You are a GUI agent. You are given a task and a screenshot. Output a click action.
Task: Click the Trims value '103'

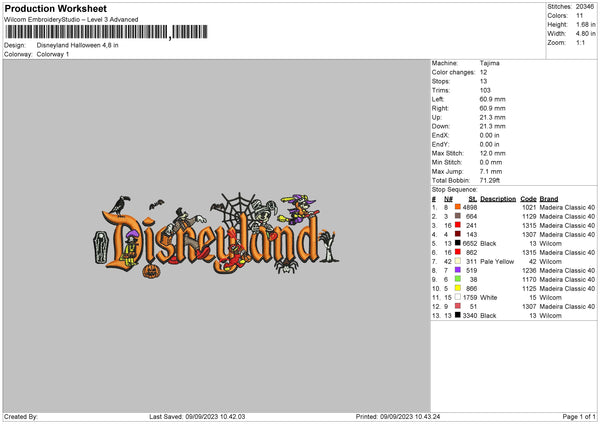coord(485,90)
